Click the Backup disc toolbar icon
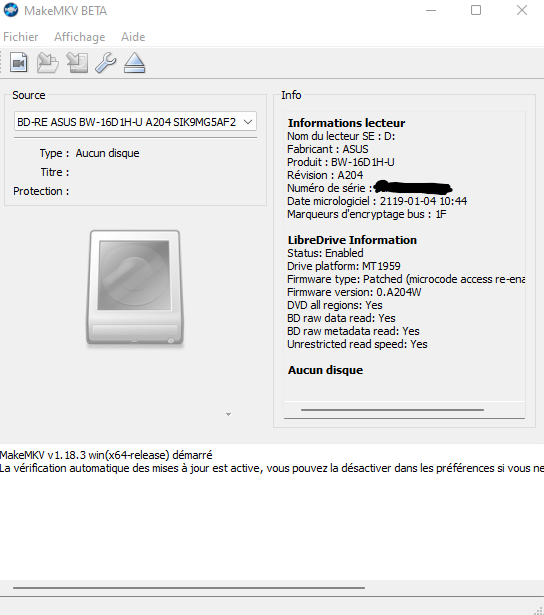 coord(77,62)
